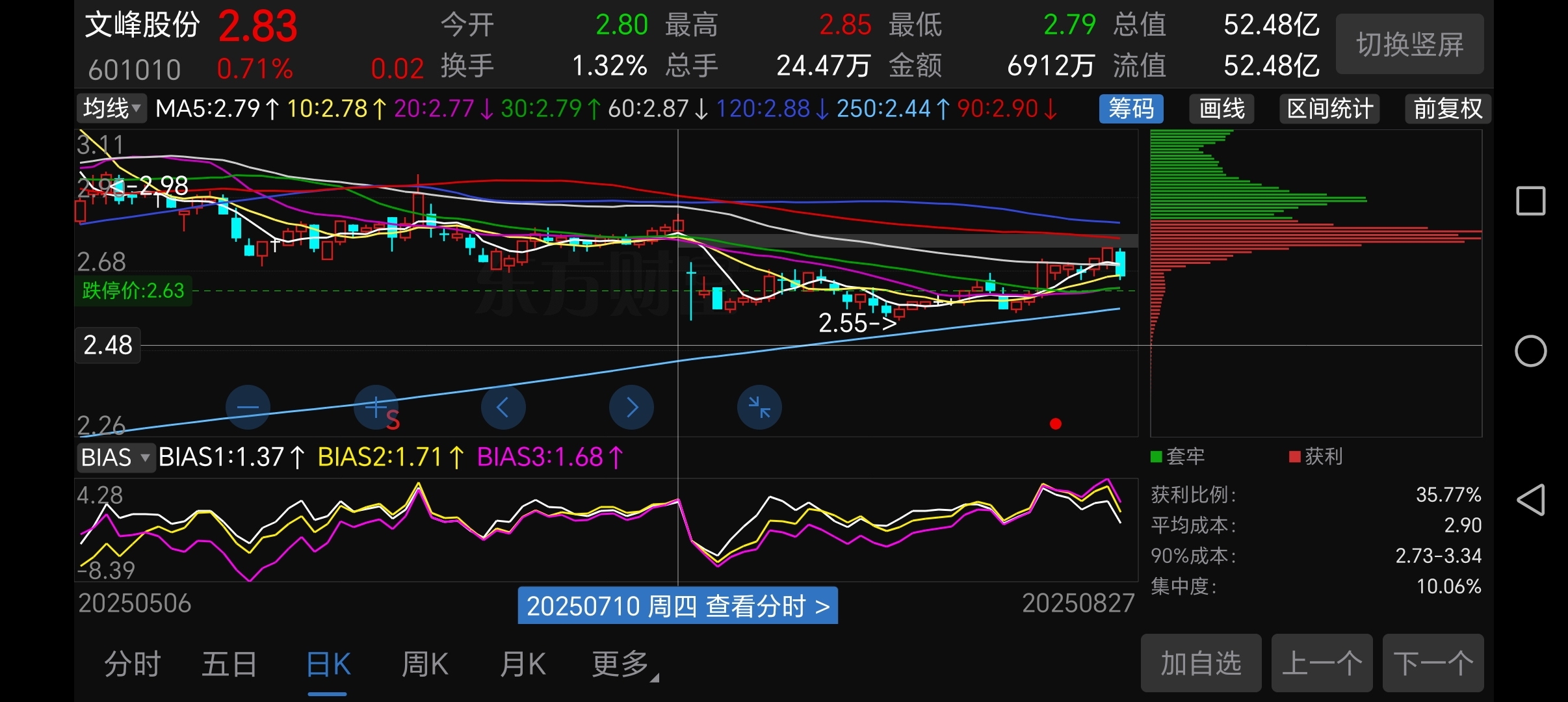Screen dimensions: 1568x702
Task: Tap the 换手 1.32% value
Action: click(609, 66)
